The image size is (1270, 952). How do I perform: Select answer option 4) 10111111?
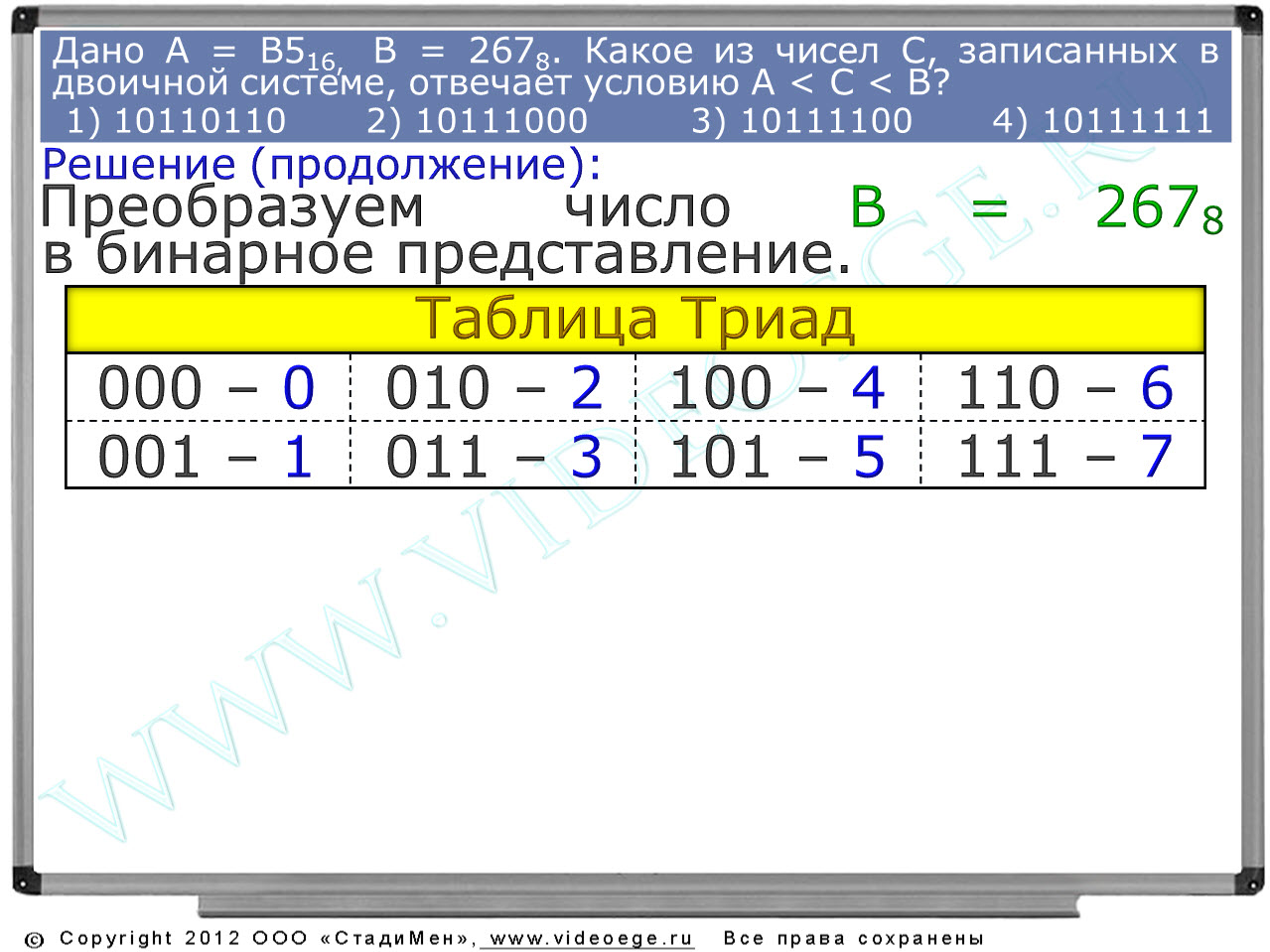(1103, 121)
